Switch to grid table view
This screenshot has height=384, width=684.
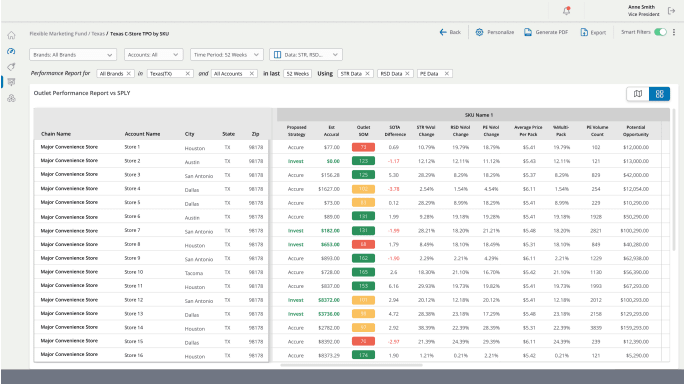[660, 94]
